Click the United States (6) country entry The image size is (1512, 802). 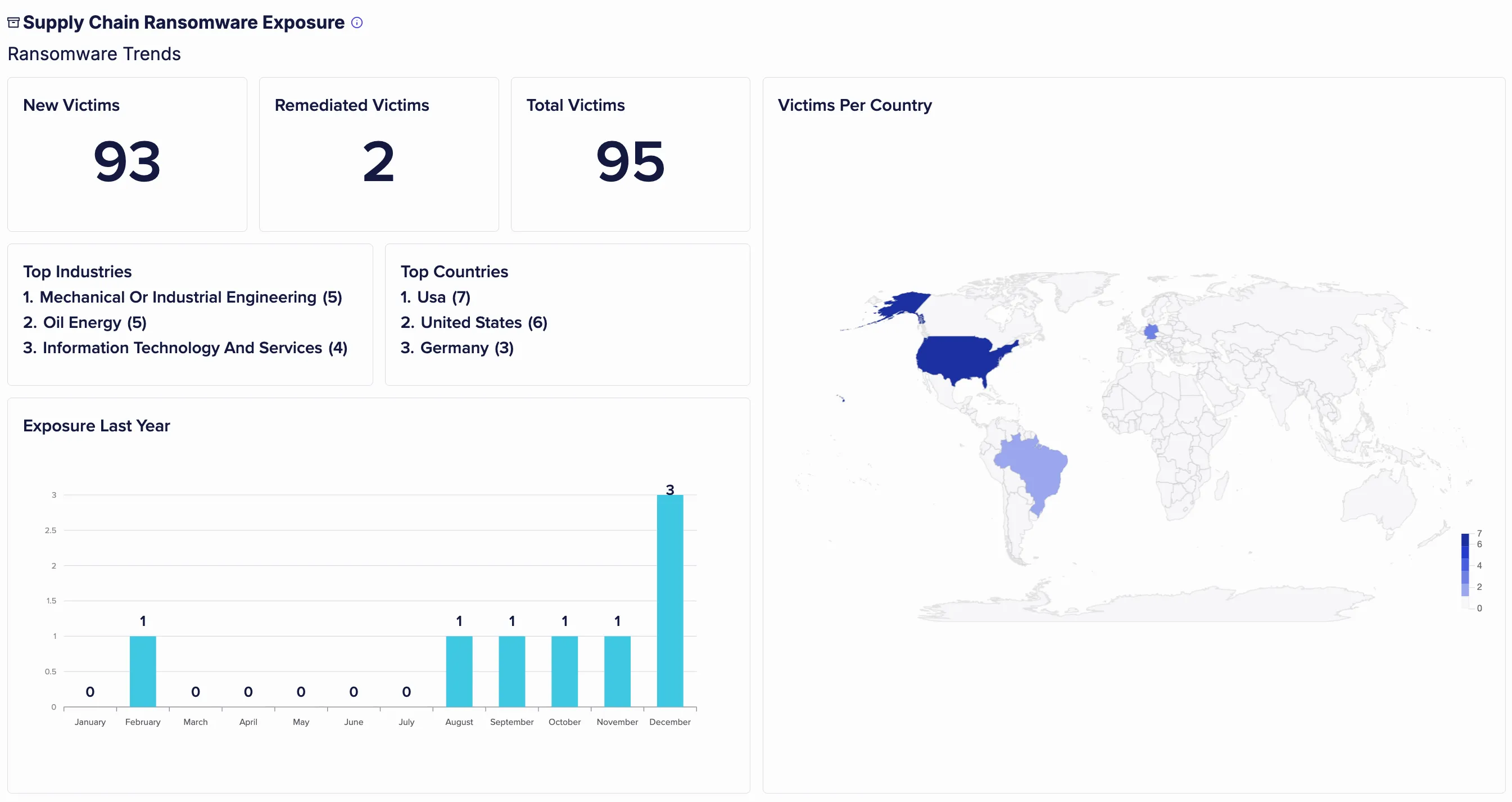(474, 322)
